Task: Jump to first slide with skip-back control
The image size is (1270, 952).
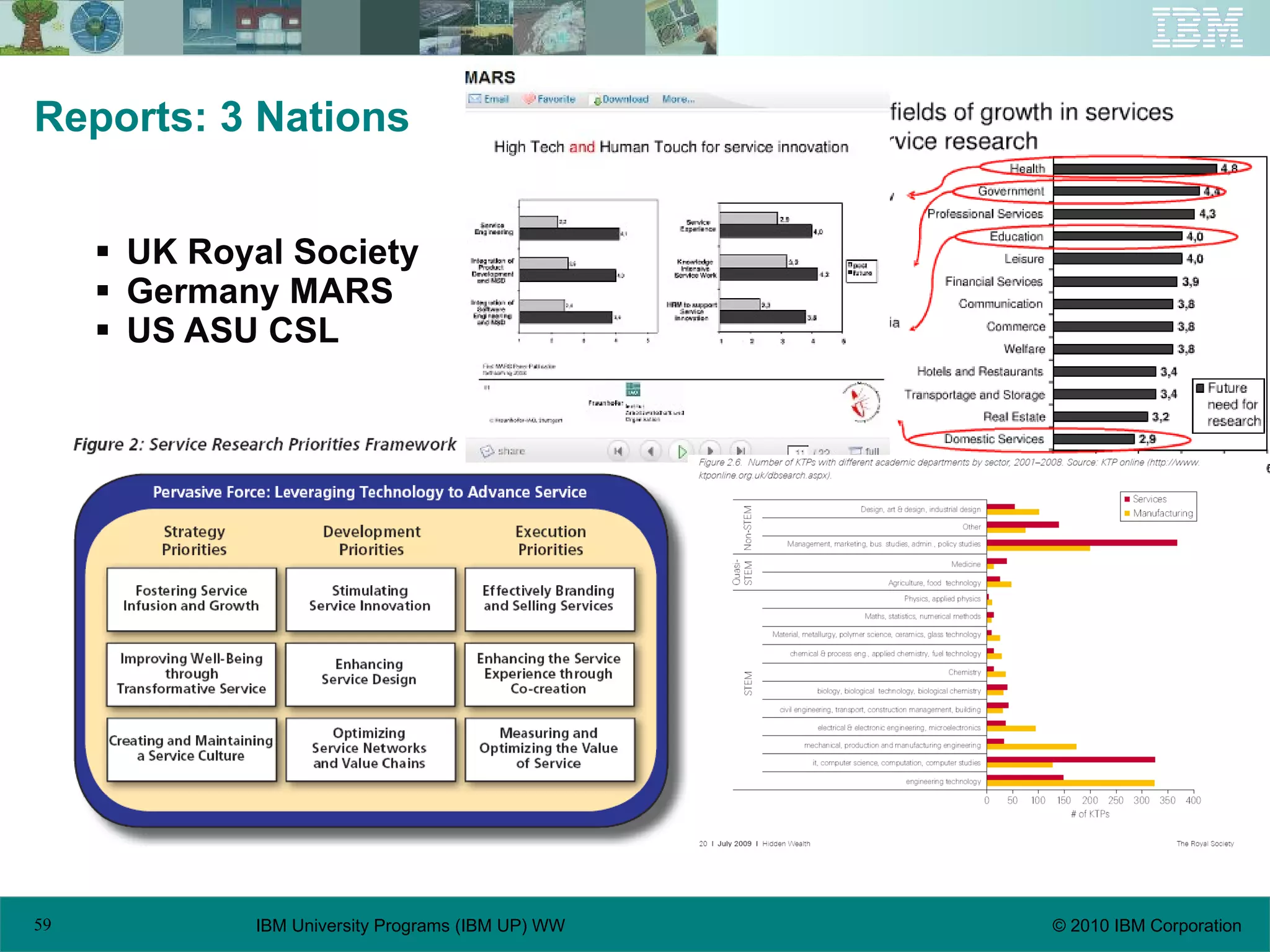Action: [618, 451]
